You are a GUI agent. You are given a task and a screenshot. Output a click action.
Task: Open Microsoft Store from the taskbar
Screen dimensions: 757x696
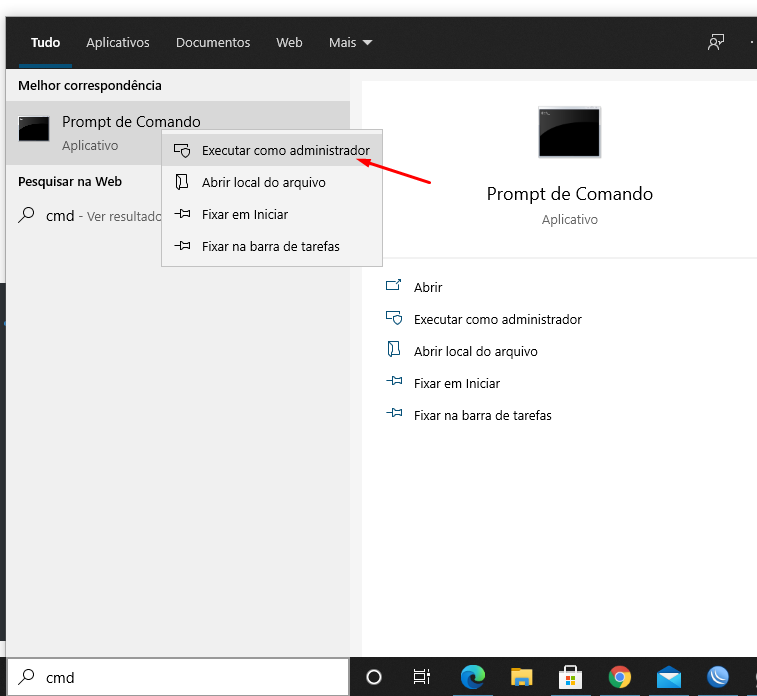(570, 677)
